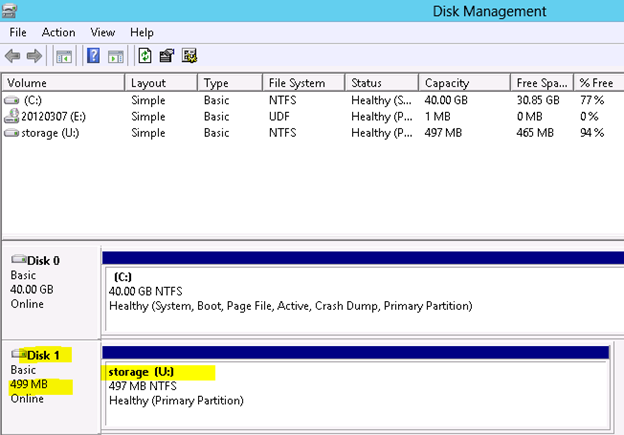Click the settings view toolbar icon
Viewport: 624px width, 435px height.
tap(189, 56)
